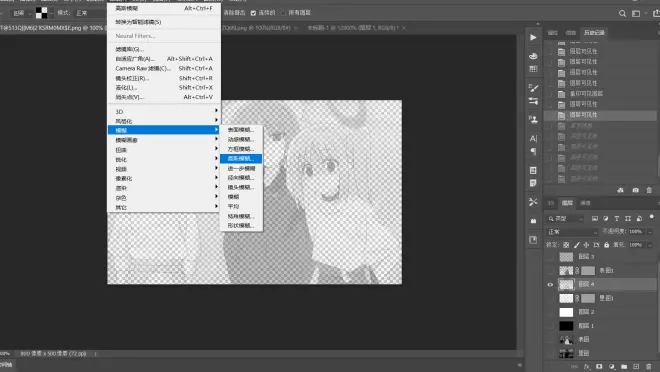Image resolution: width=660 pixels, height=372 pixels.
Task: Show 里图1 layer via visibility box
Action: click(x=550, y=298)
